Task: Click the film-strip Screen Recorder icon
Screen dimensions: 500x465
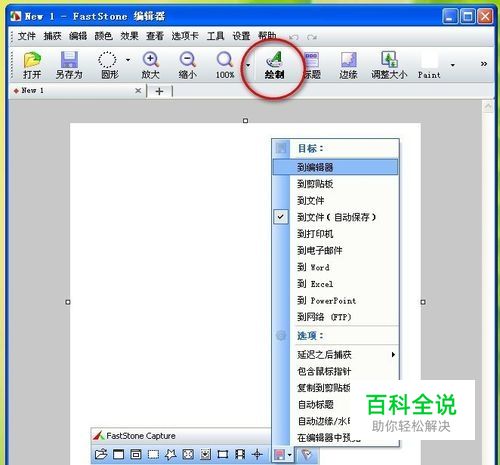Action: point(240,454)
